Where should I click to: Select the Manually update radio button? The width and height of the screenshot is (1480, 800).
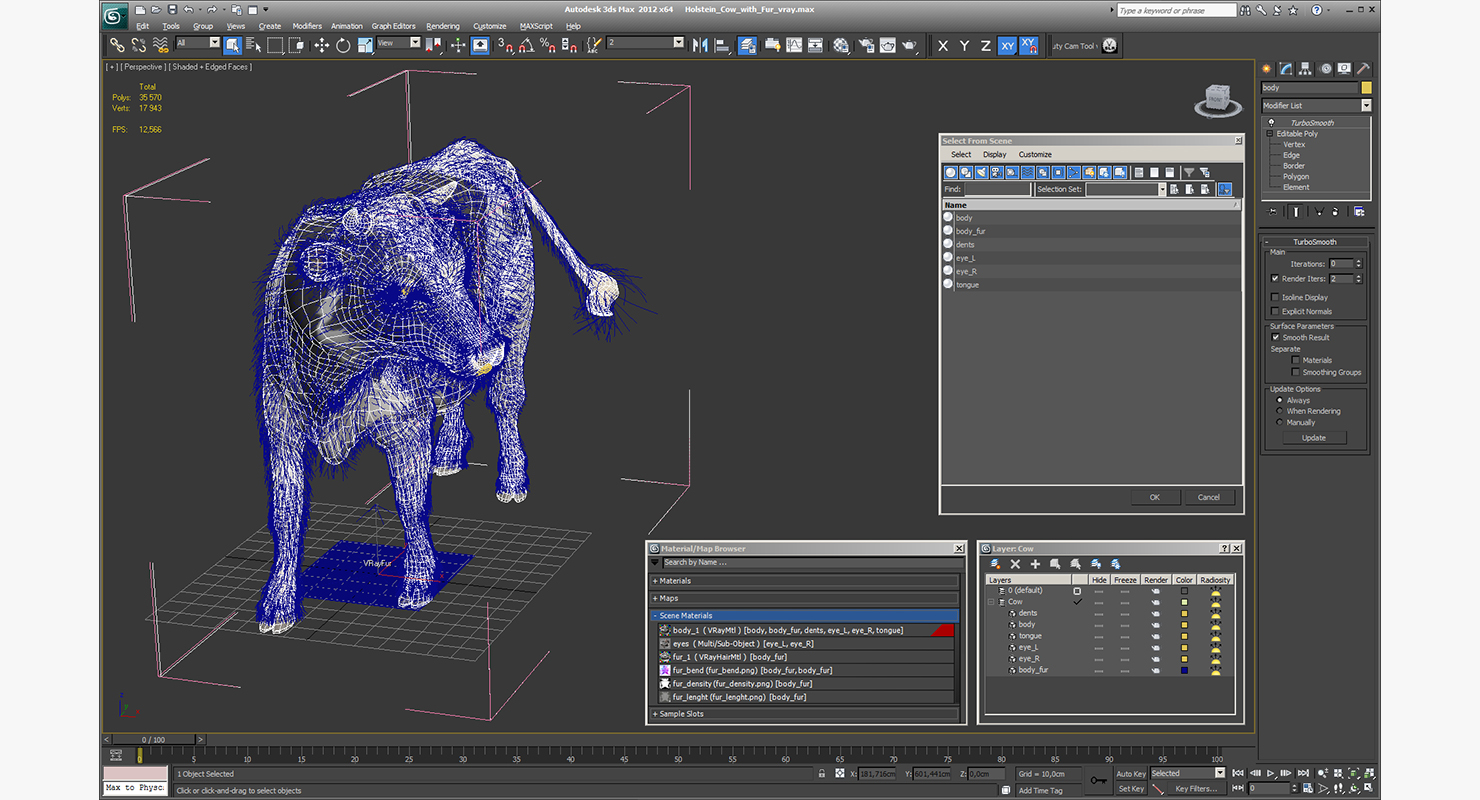(1279, 422)
